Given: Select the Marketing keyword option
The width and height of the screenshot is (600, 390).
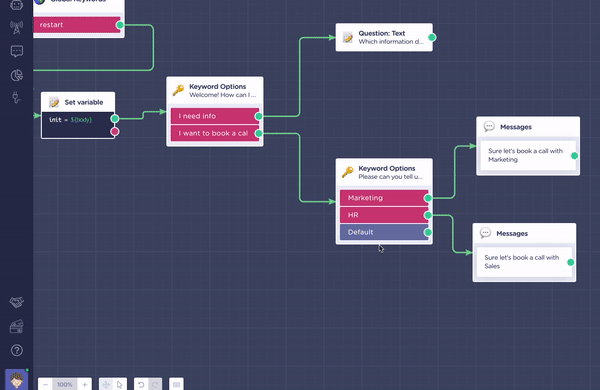Looking at the screenshot, I should coord(384,198).
